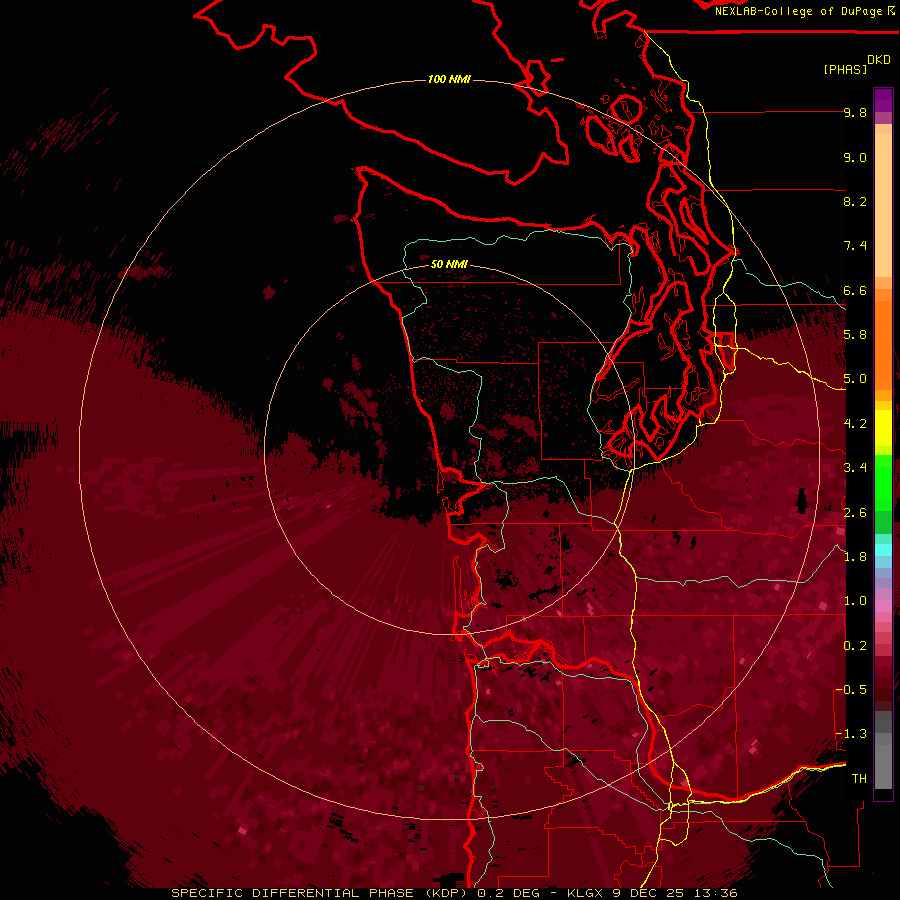The width and height of the screenshot is (900, 900).
Task: Pick the purple top segment of color bar
Action: coord(883,100)
